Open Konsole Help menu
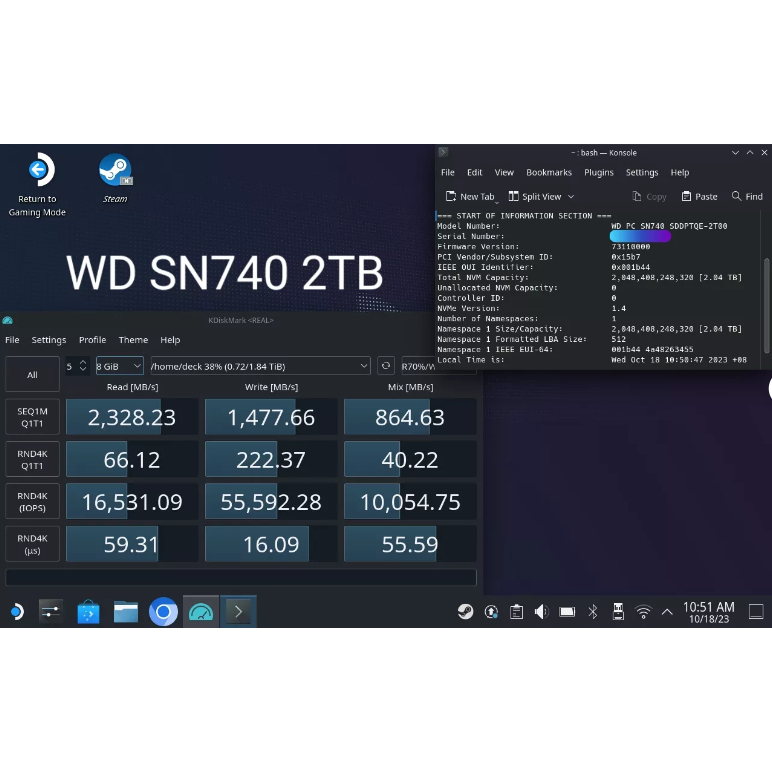This screenshot has height=772, width=772. 680,172
